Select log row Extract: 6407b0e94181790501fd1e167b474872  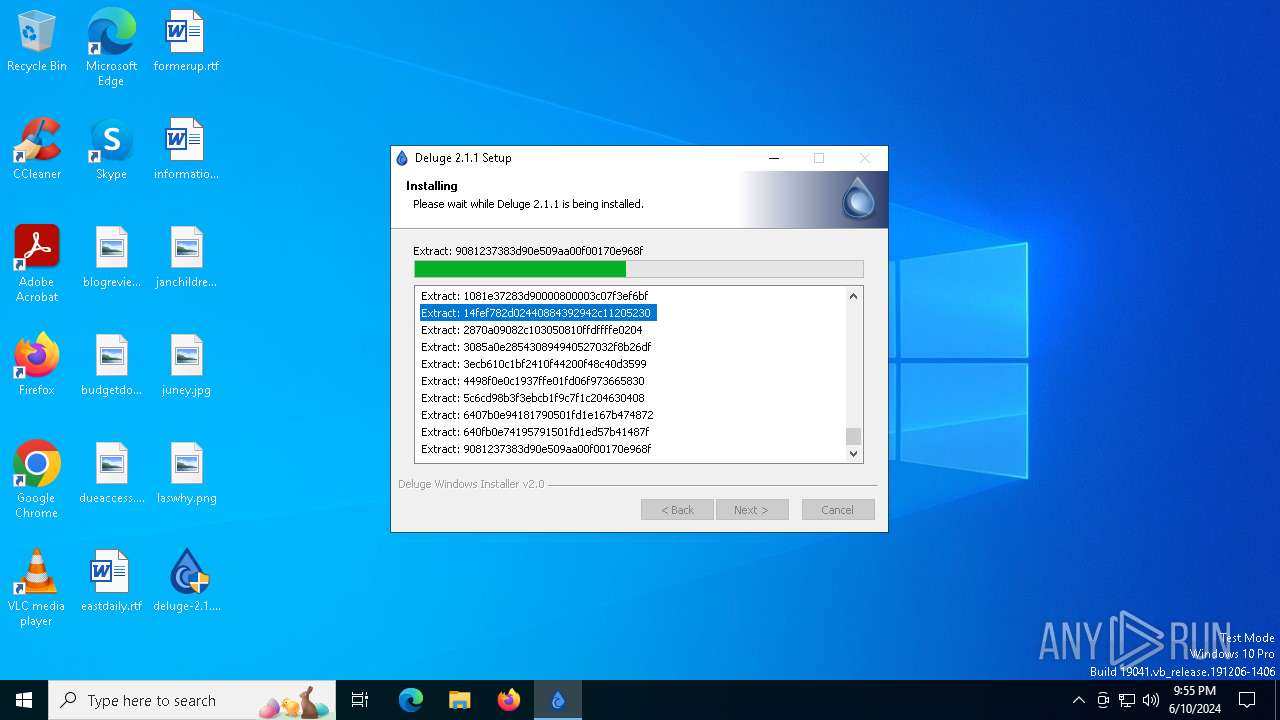point(537,415)
